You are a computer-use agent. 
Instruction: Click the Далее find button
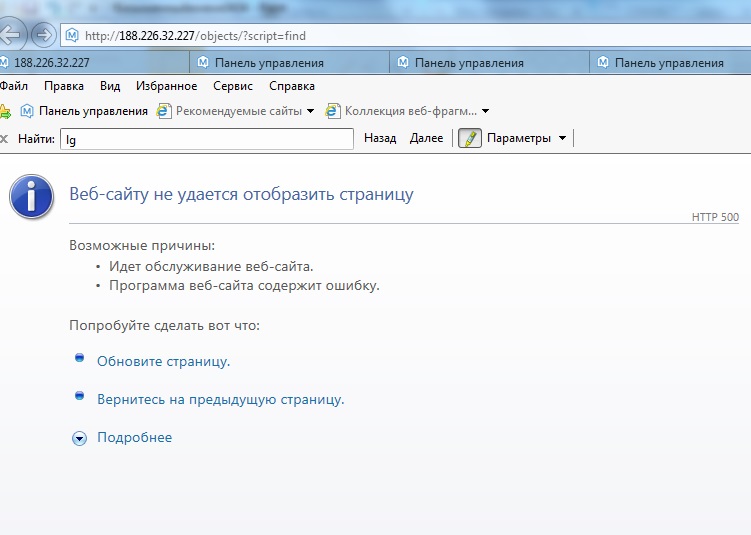426,138
